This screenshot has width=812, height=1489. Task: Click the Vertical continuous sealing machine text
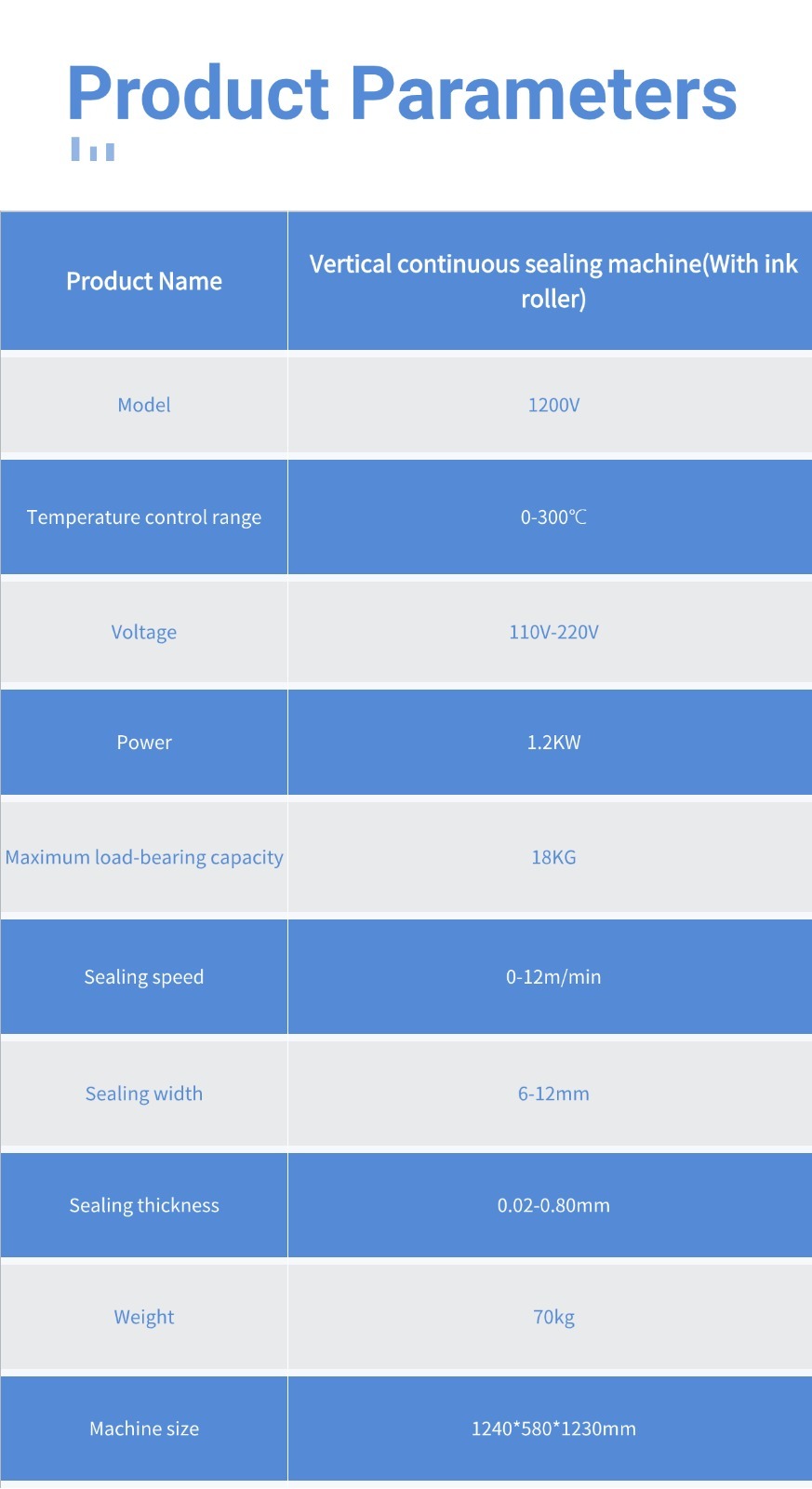[552, 281]
